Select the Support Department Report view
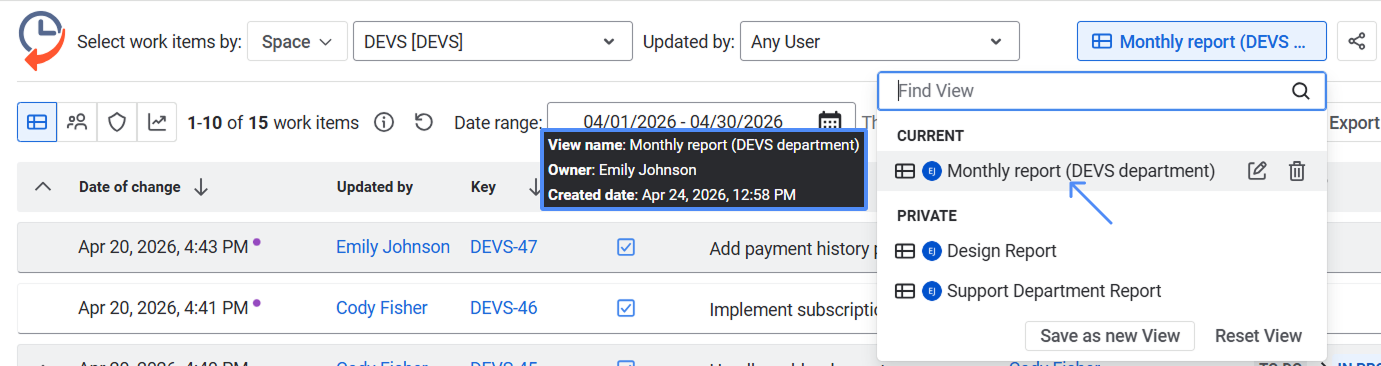Image resolution: width=1381 pixels, height=366 pixels. pyautogui.click(x=1054, y=291)
